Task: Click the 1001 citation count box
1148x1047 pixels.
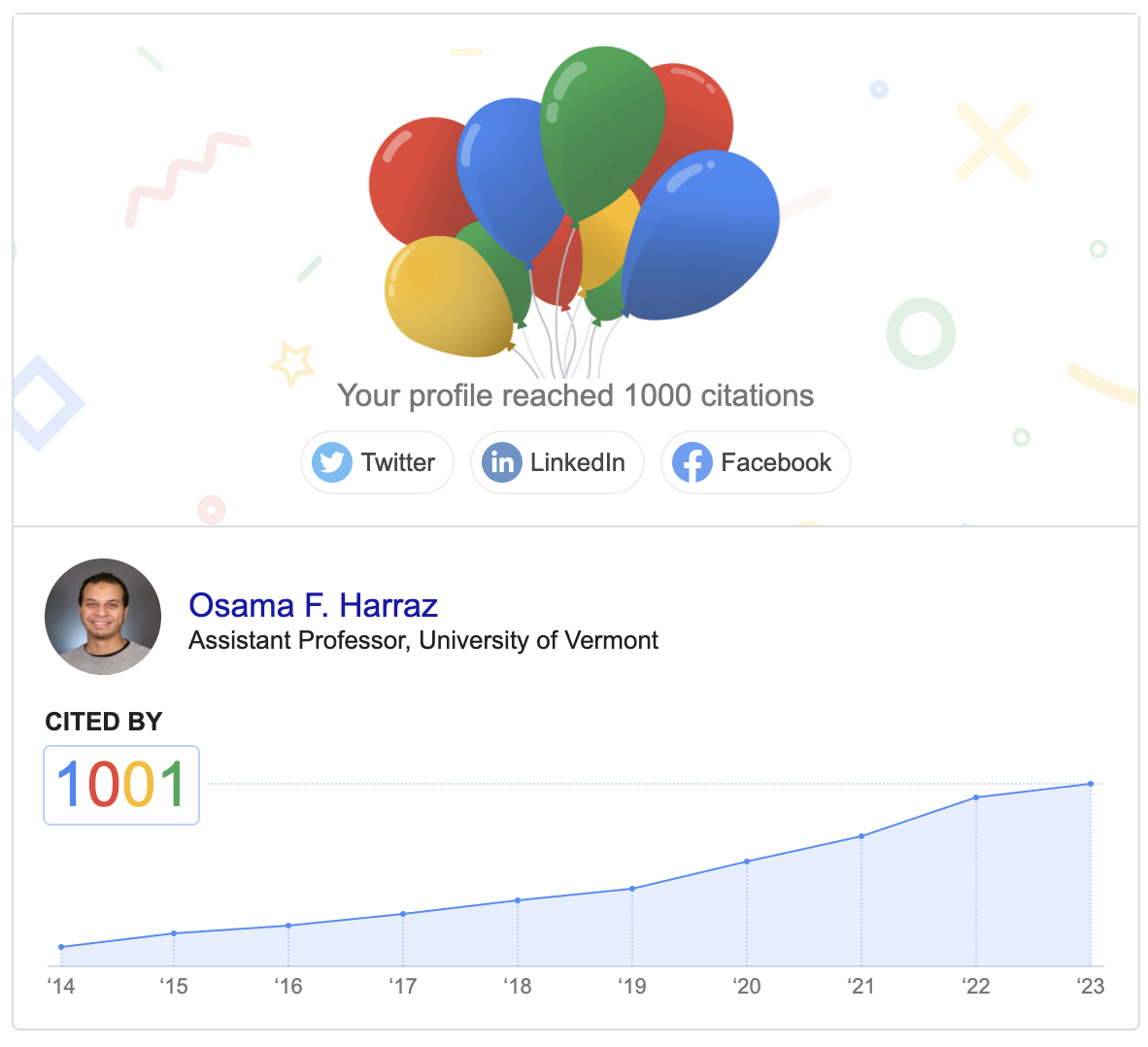Action: [121, 785]
